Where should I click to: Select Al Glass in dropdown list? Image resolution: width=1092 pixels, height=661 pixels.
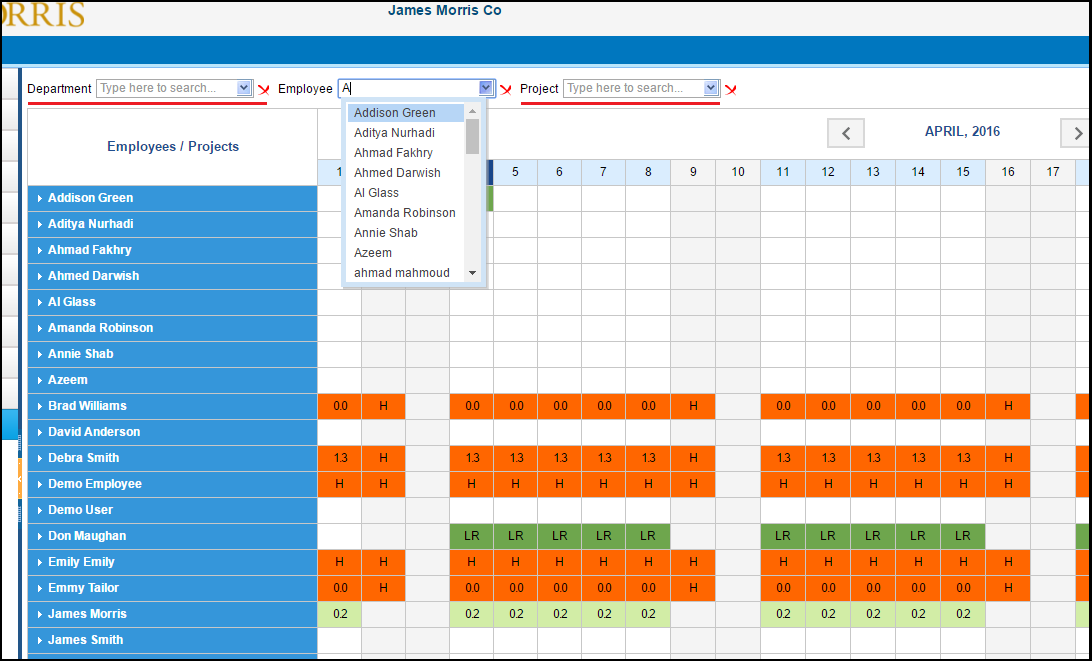pyautogui.click(x=405, y=193)
